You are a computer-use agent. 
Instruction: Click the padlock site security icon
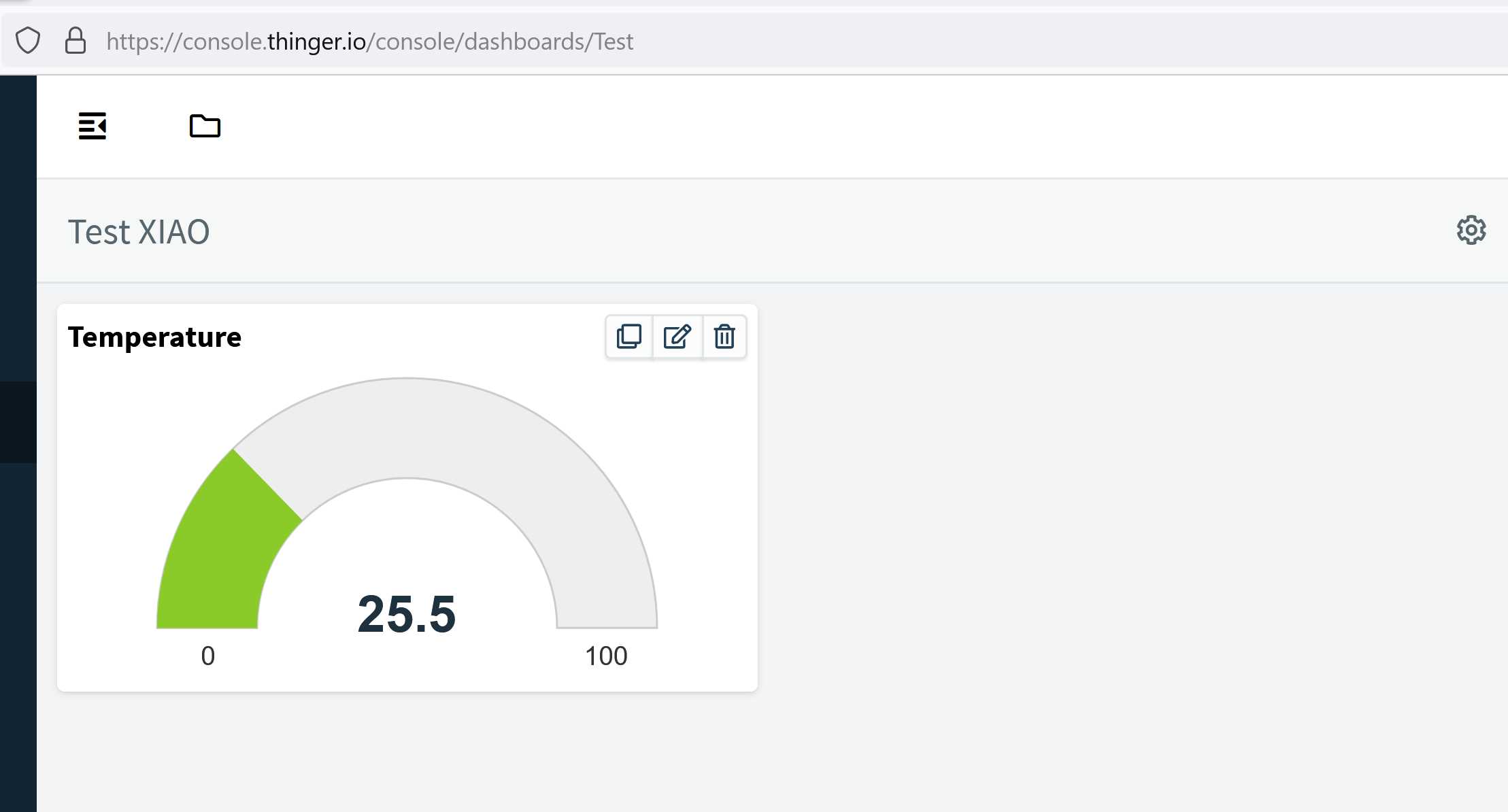click(76, 41)
